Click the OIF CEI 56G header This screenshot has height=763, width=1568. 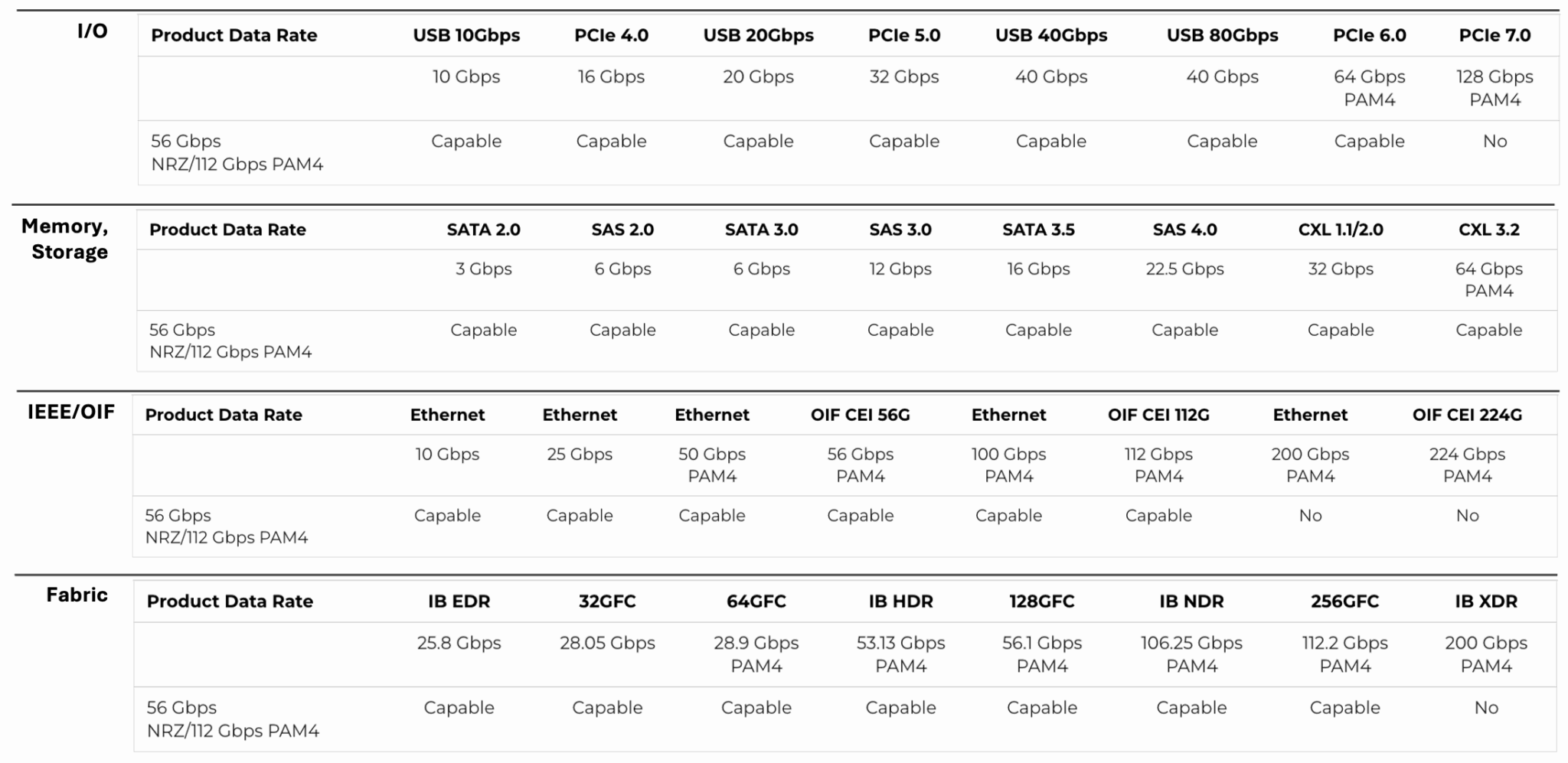pyautogui.click(x=860, y=415)
